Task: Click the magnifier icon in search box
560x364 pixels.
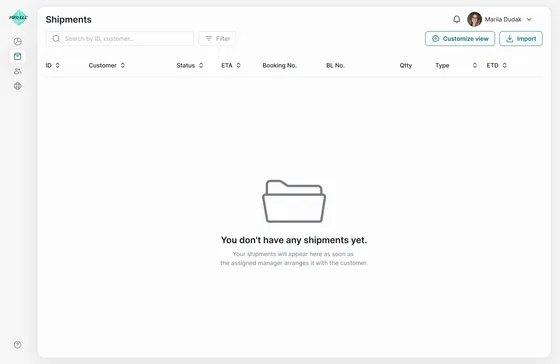Action: click(56, 39)
